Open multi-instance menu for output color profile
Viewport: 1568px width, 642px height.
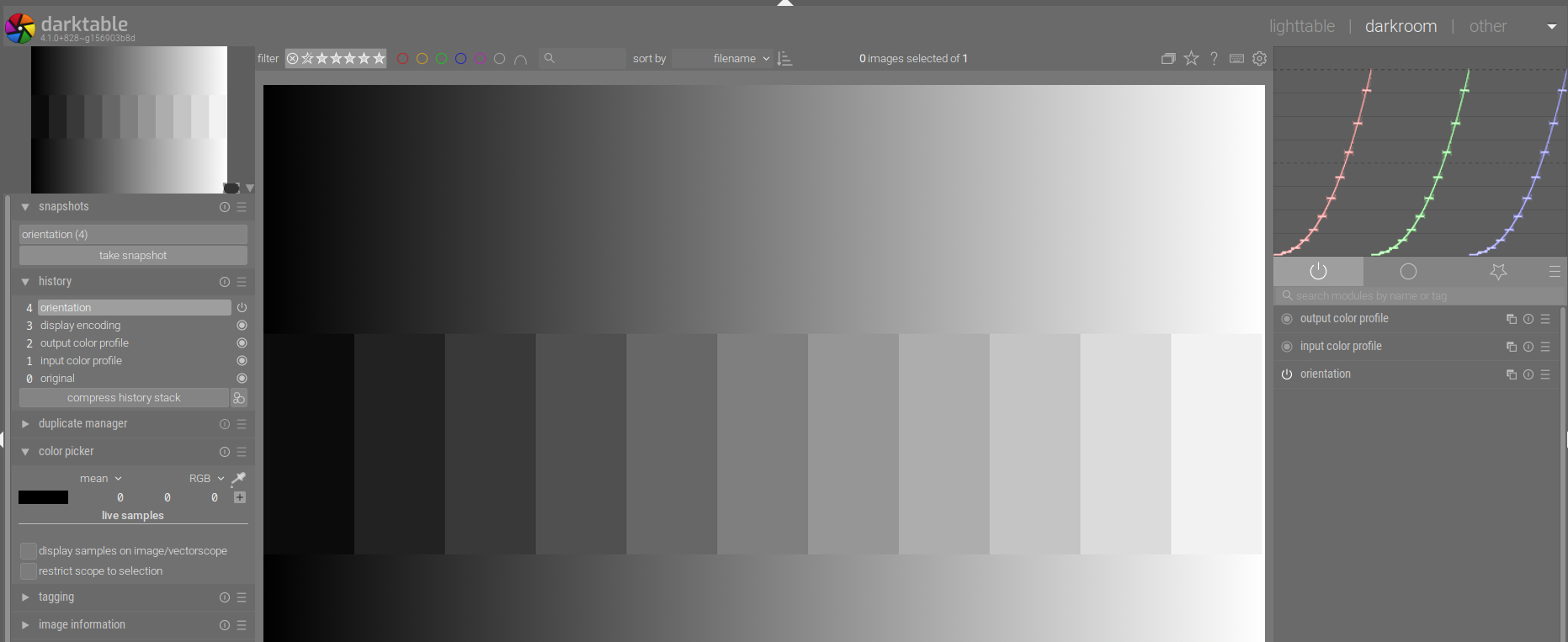tap(1512, 319)
